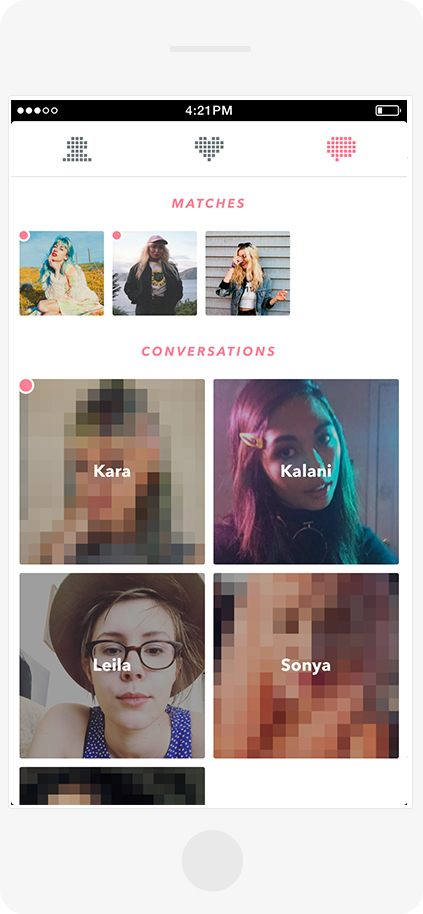Open the denim jacket match photo
Screen dimensions: 423x914
[x=248, y=273]
